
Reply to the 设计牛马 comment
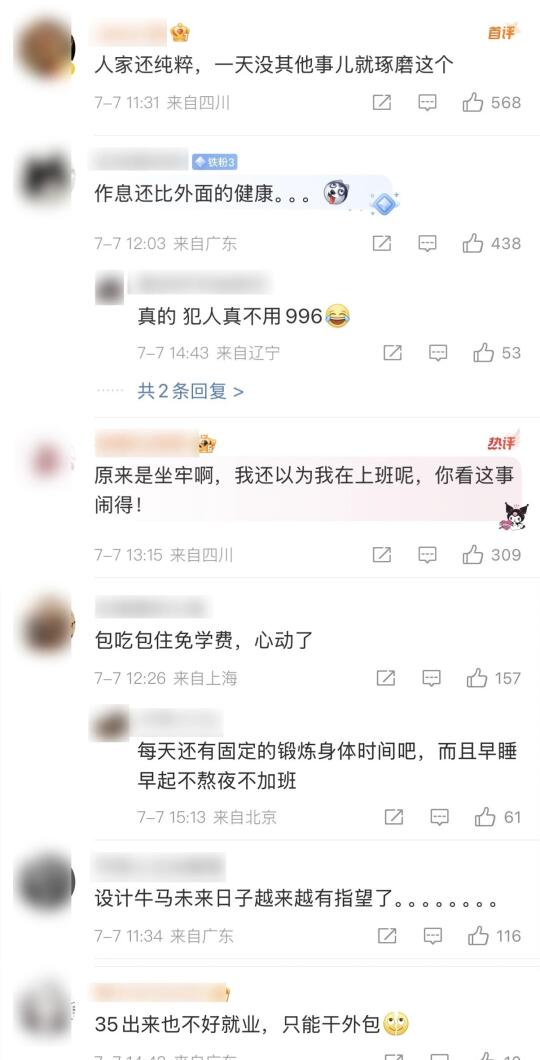433,936
